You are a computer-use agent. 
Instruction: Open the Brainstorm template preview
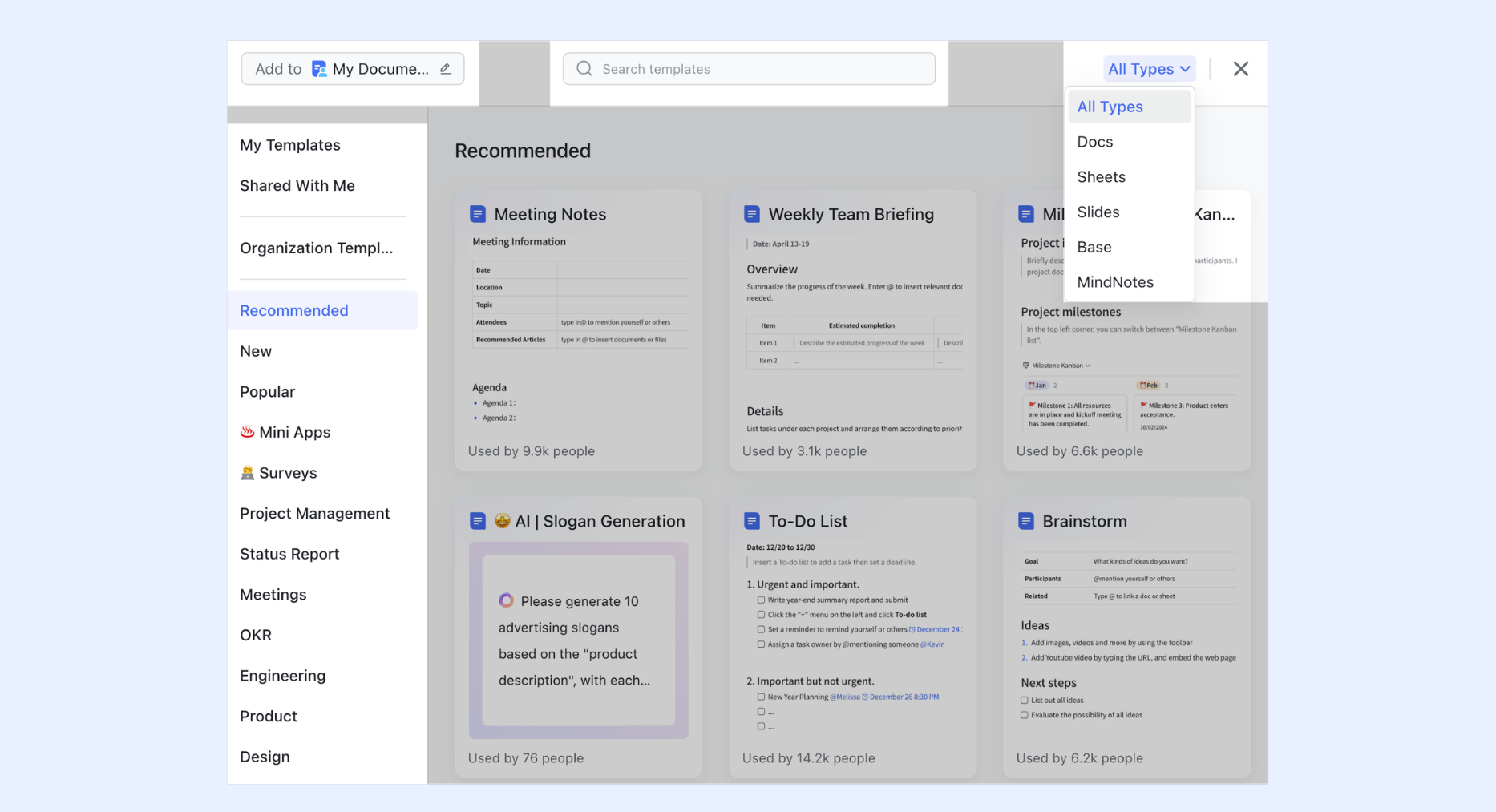point(1127,637)
